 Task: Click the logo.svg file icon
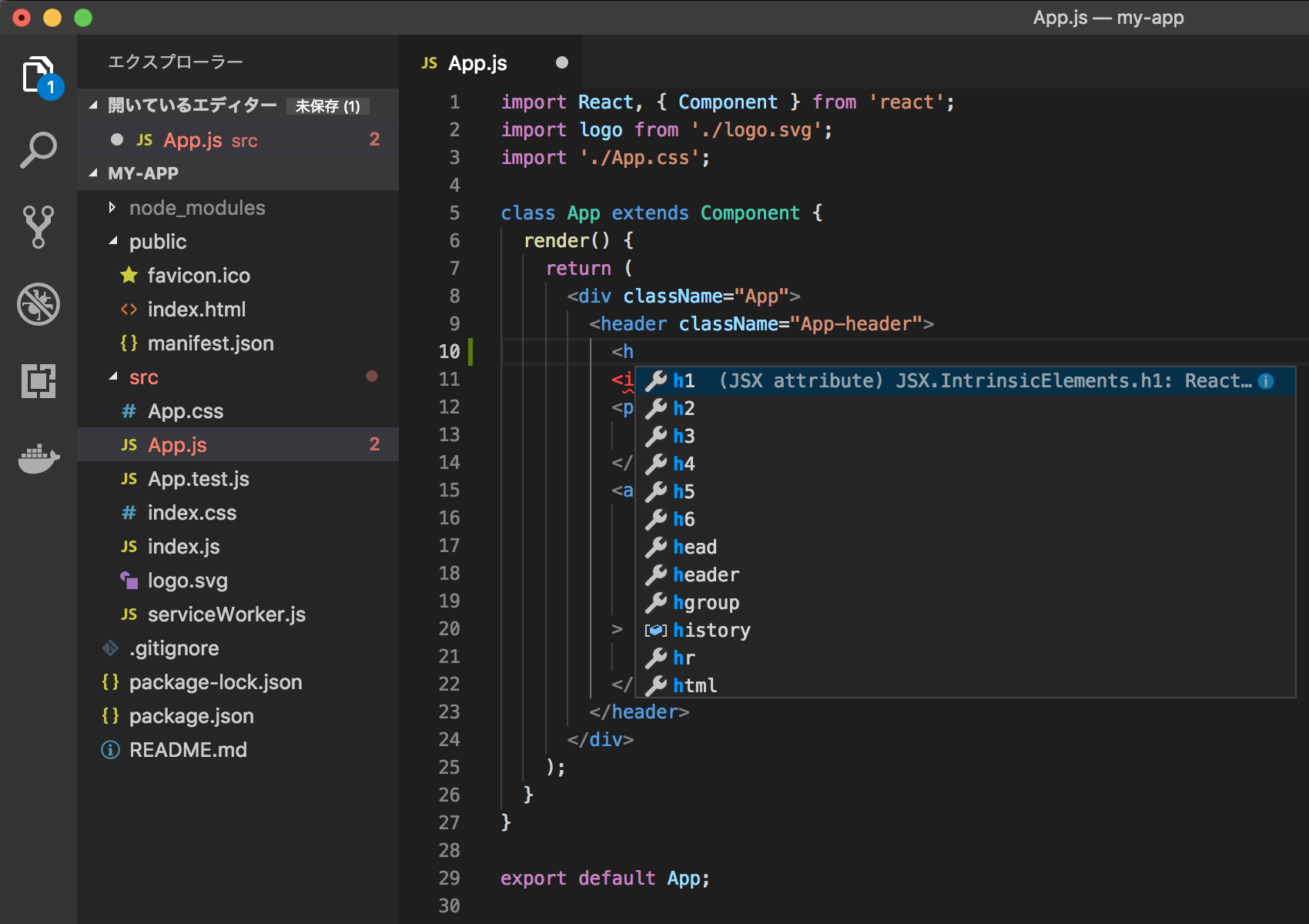[x=128, y=580]
